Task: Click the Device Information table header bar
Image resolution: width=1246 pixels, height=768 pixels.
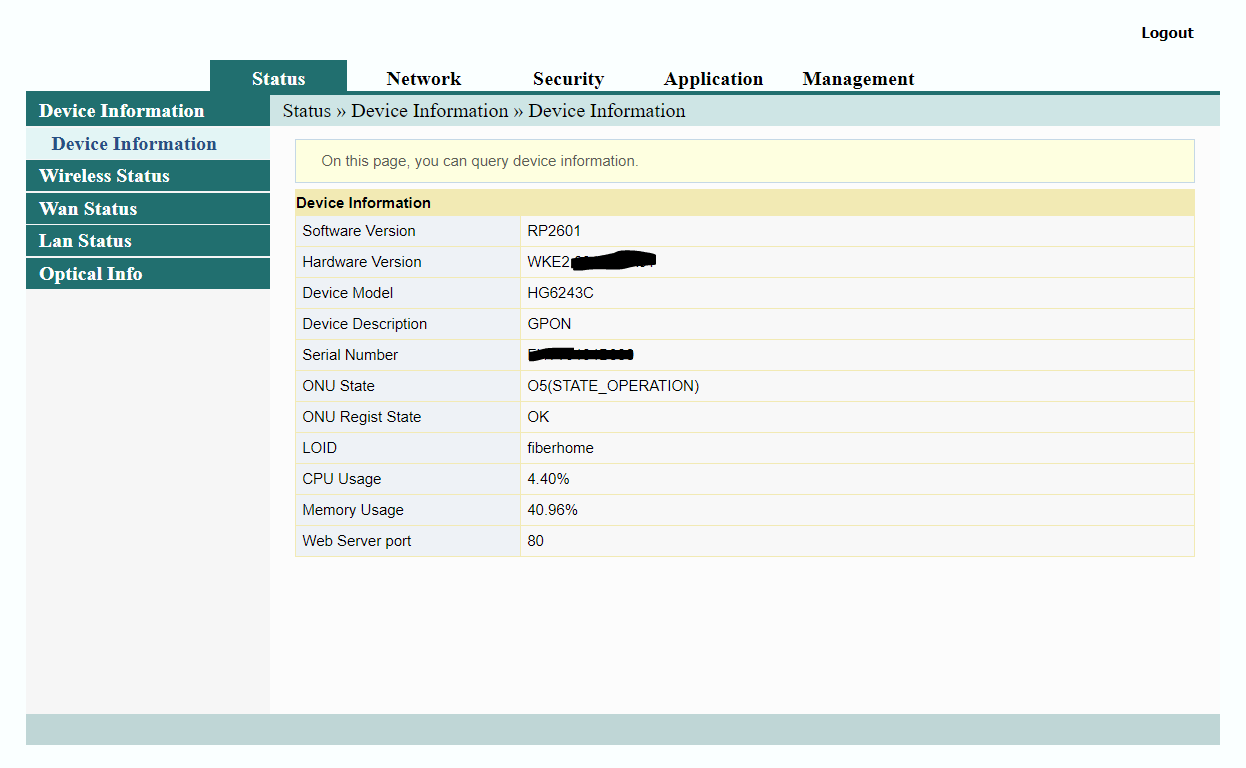Action: pos(364,202)
